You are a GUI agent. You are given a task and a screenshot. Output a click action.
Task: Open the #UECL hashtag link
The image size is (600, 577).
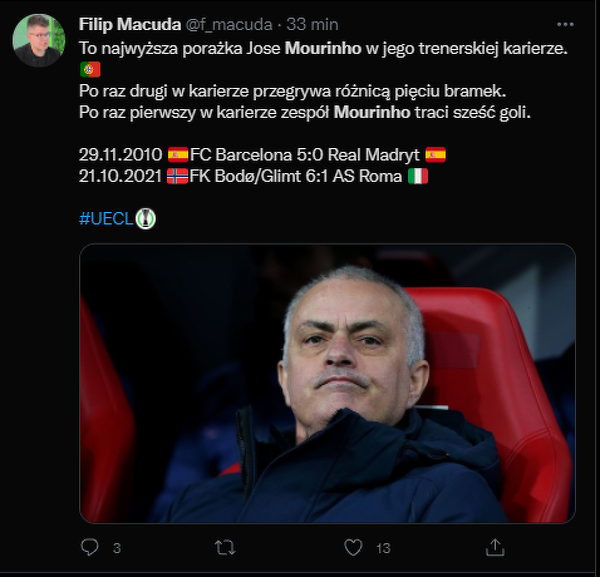coord(106,219)
